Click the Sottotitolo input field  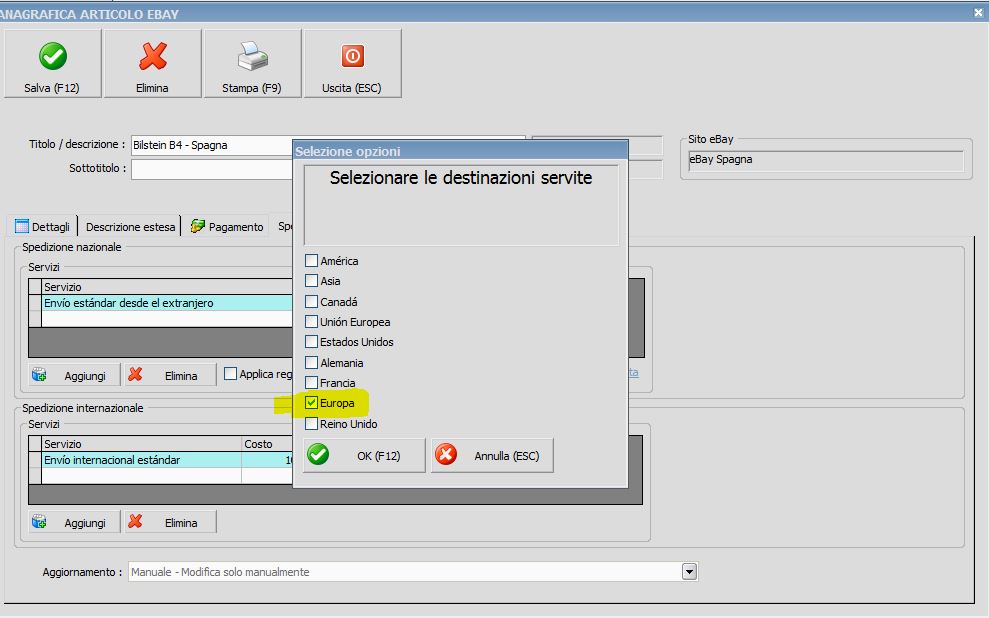212,169
